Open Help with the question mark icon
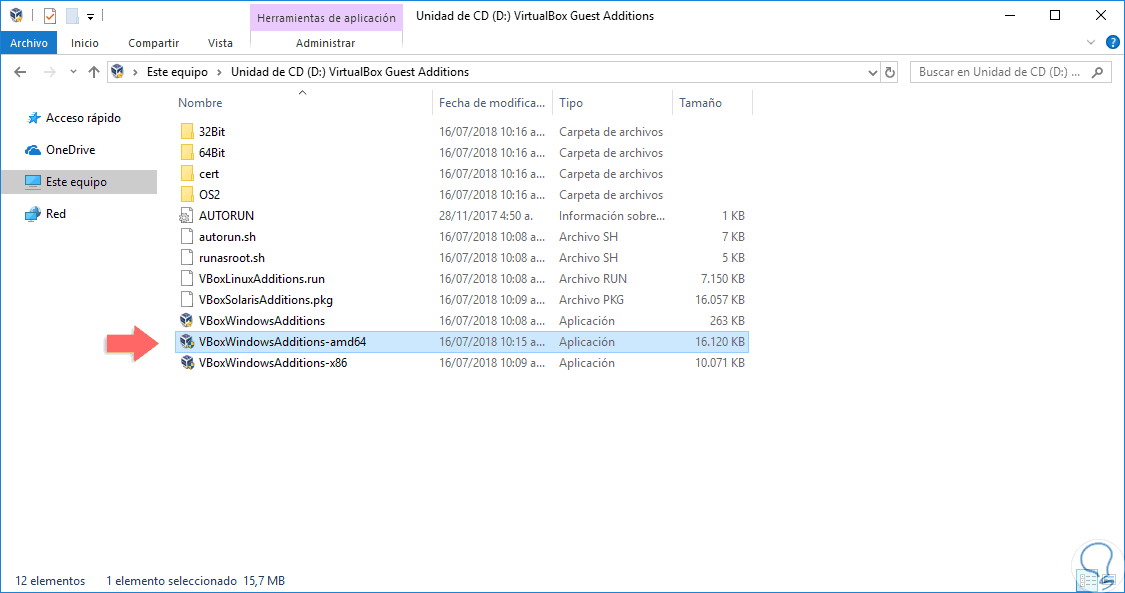The image size is (1125, 593). point(1113,43)
